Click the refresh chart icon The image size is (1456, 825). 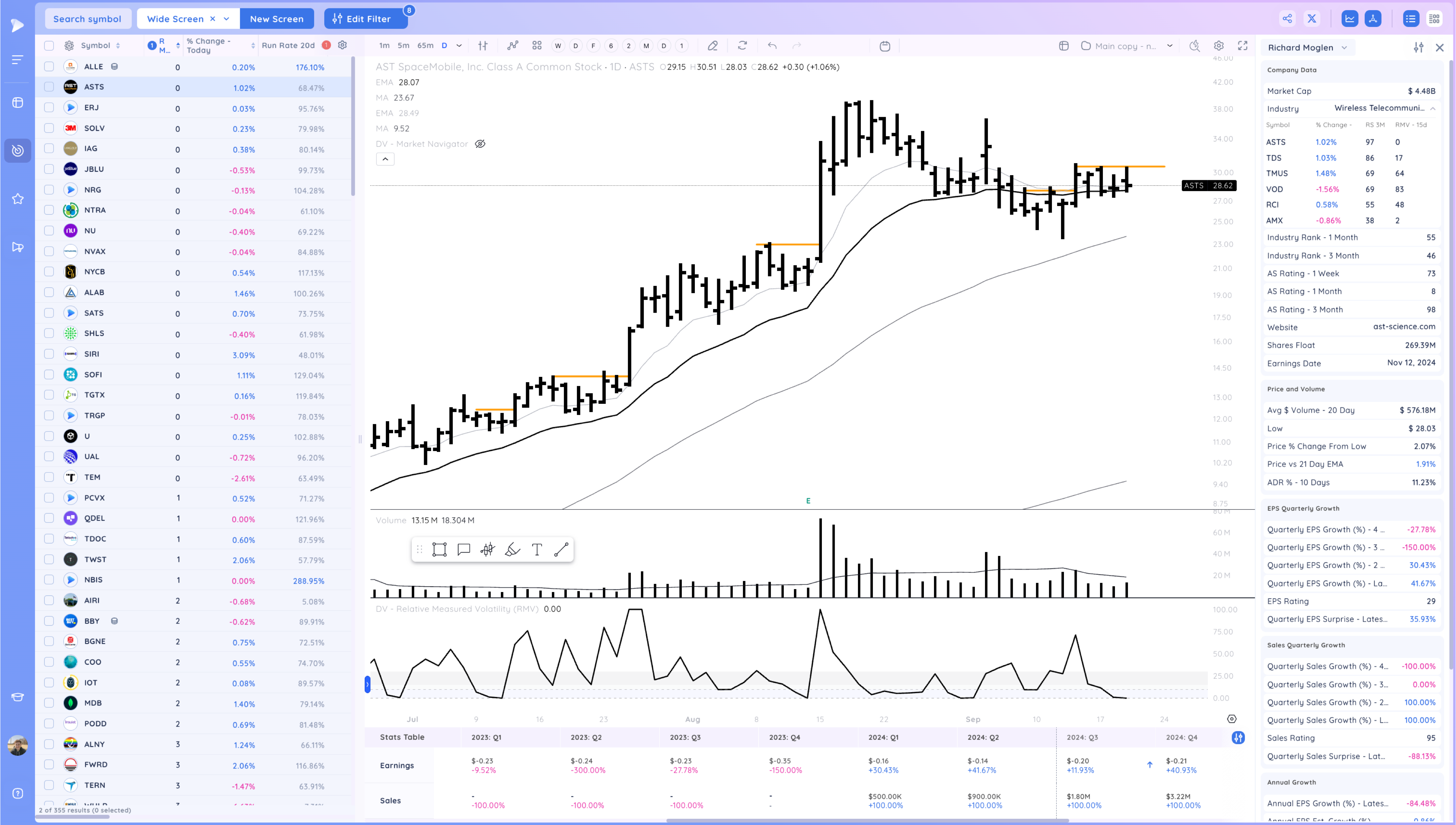point(743,46)
